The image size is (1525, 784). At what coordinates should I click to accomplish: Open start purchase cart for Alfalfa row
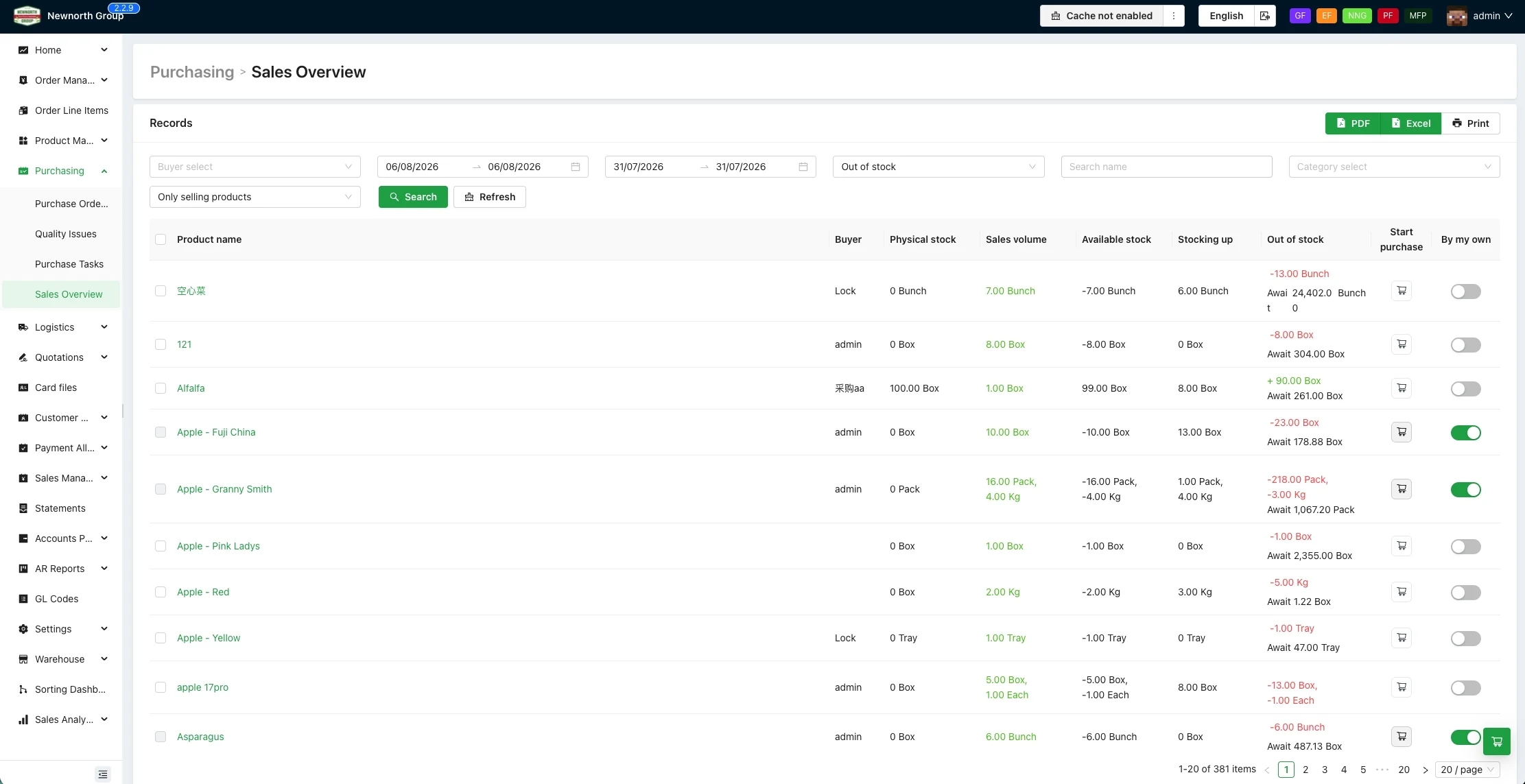click(1402, 388)
